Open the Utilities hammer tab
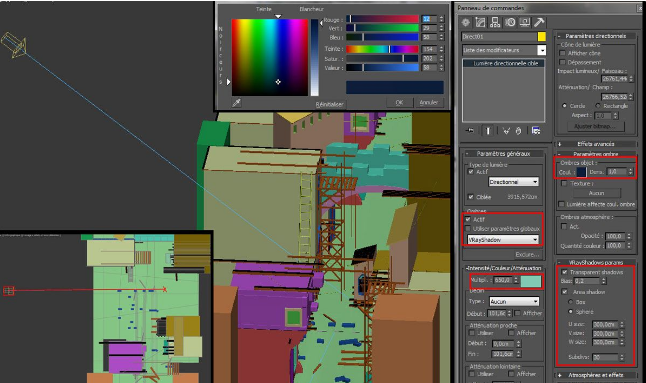The height and width of the screenshot is (383, 646). tap(539, 23)
